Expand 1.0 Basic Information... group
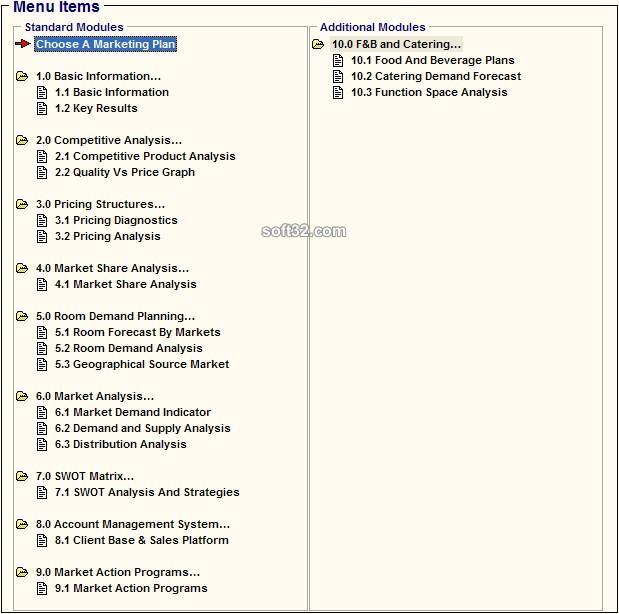The image size is (619, 614). point(98,76)
